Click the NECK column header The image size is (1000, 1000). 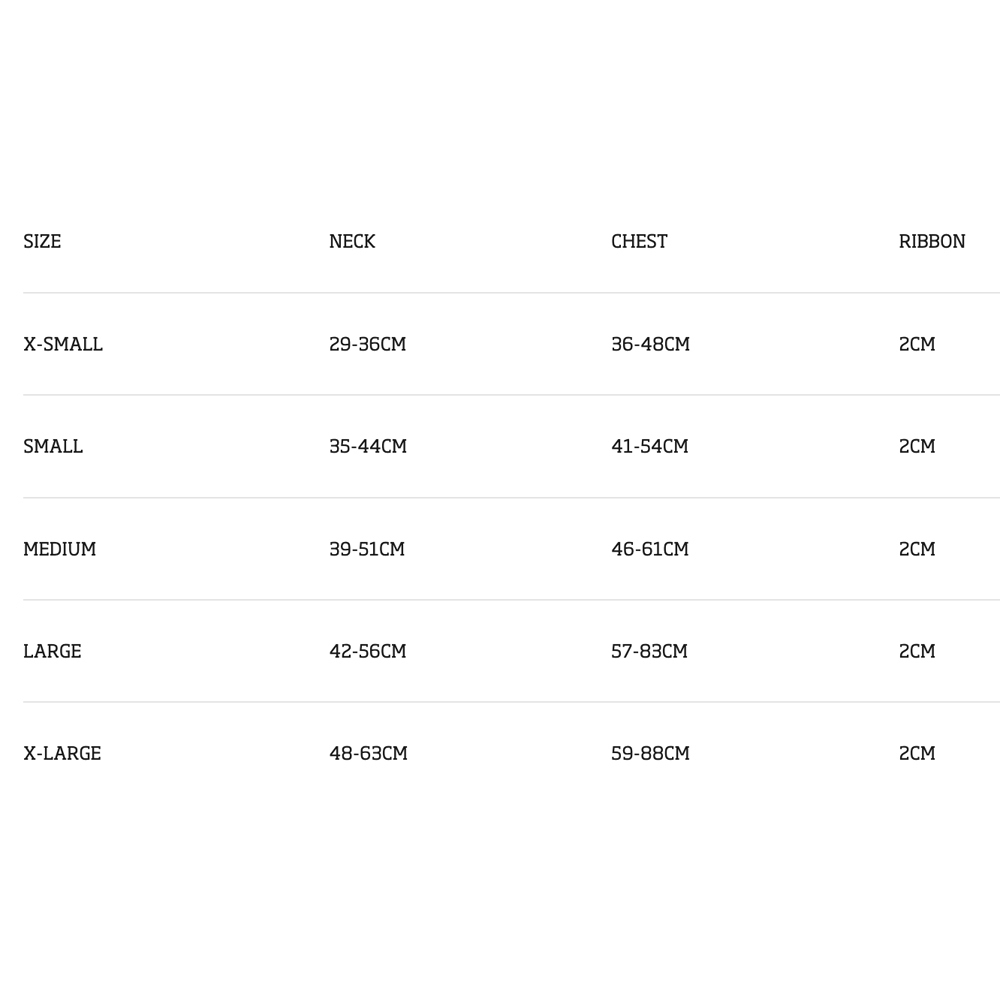point(352,241)
